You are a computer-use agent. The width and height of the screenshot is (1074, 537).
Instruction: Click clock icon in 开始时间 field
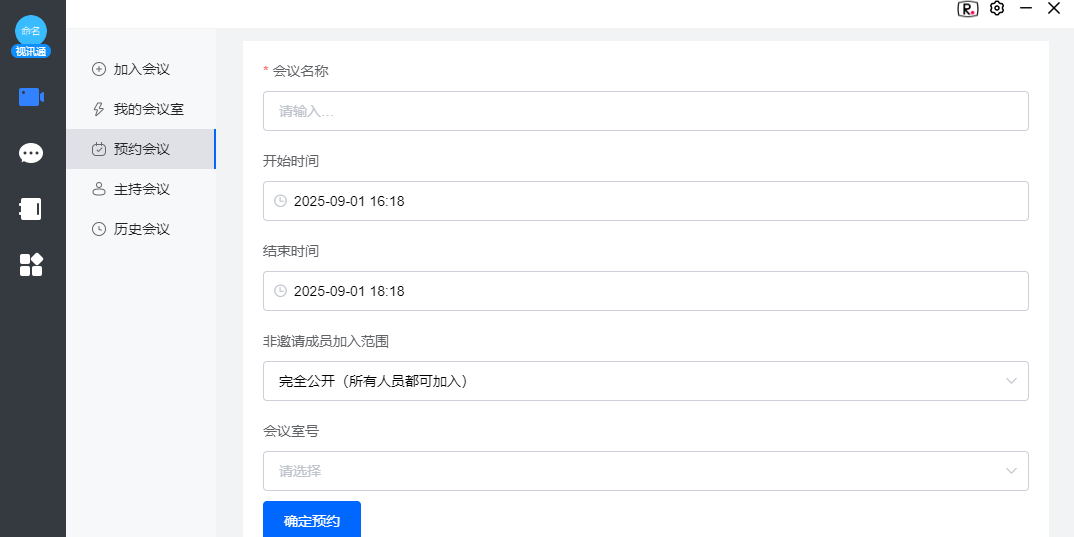click(x=280, y=201)
